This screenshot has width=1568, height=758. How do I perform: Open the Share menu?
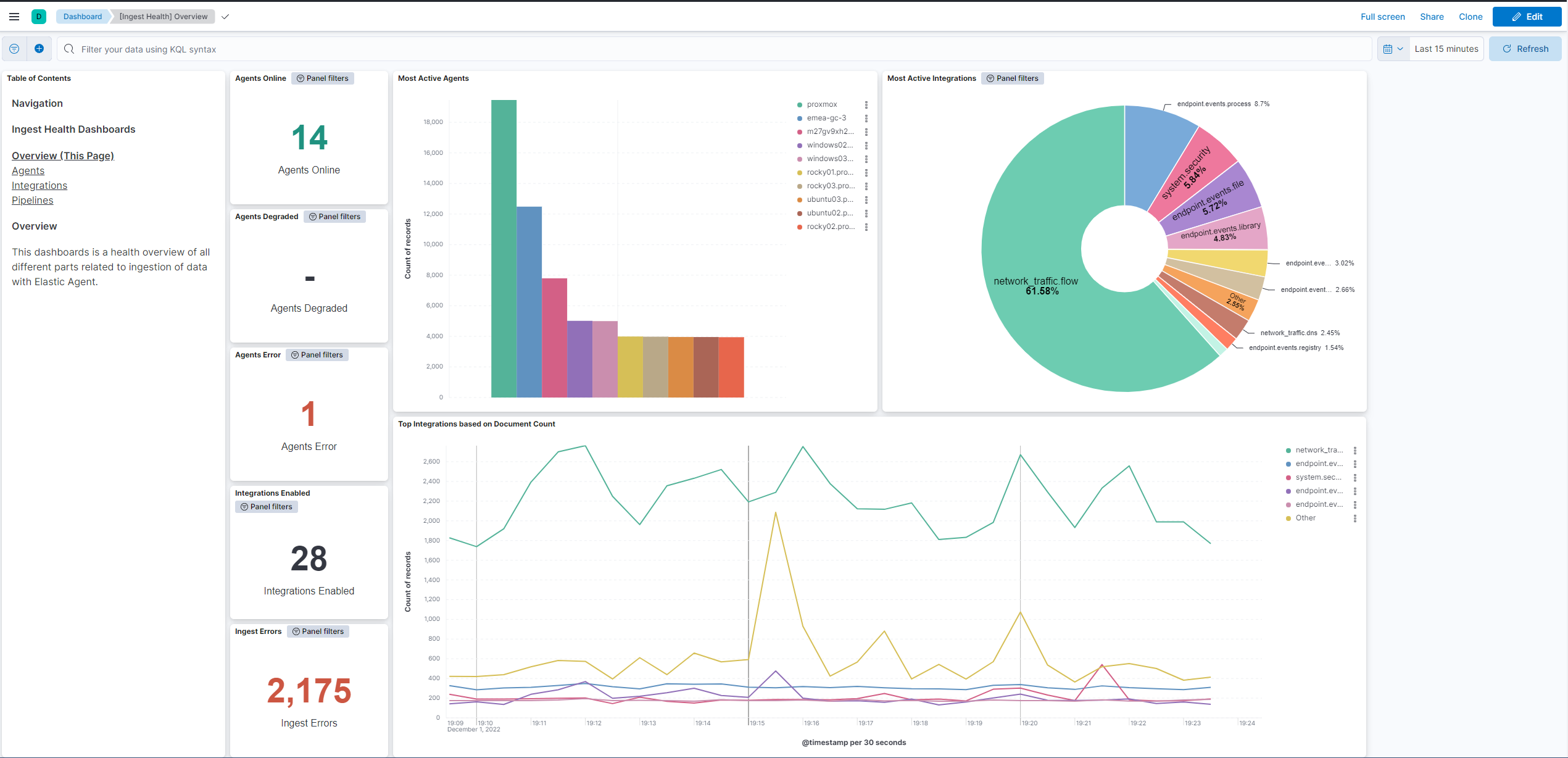(x=1431, y=17)
